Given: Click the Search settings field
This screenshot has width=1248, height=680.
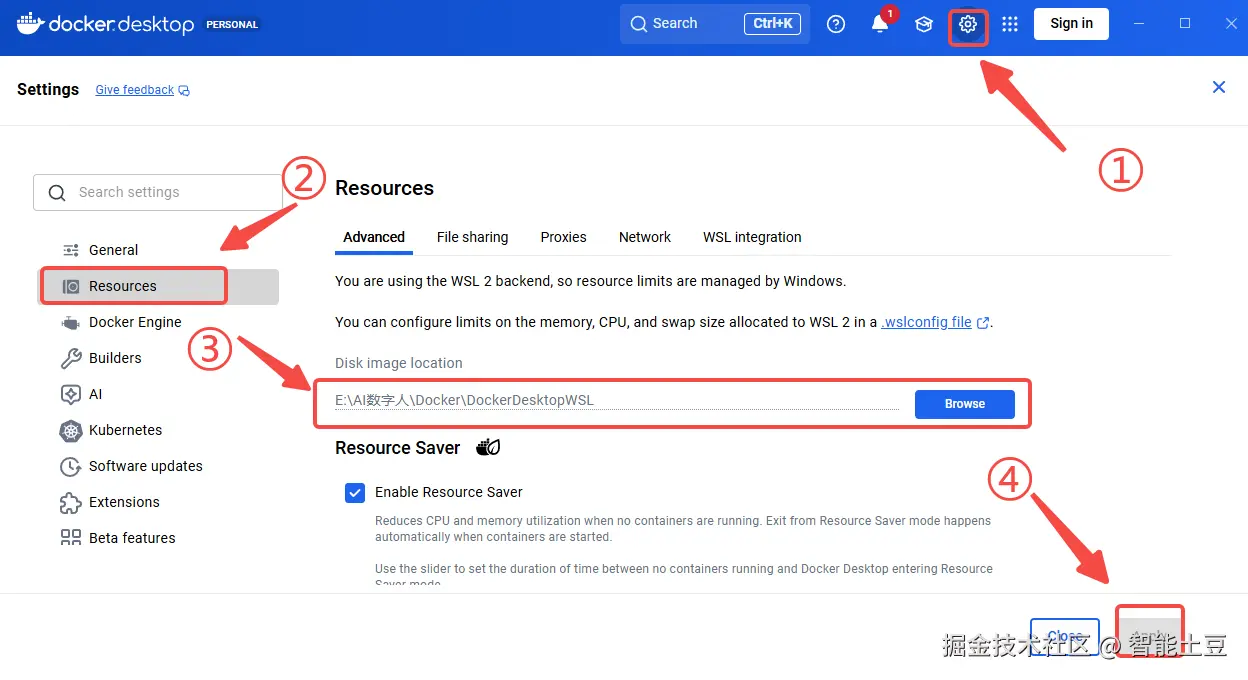Looking at the screenshot, I should point(158,192).
